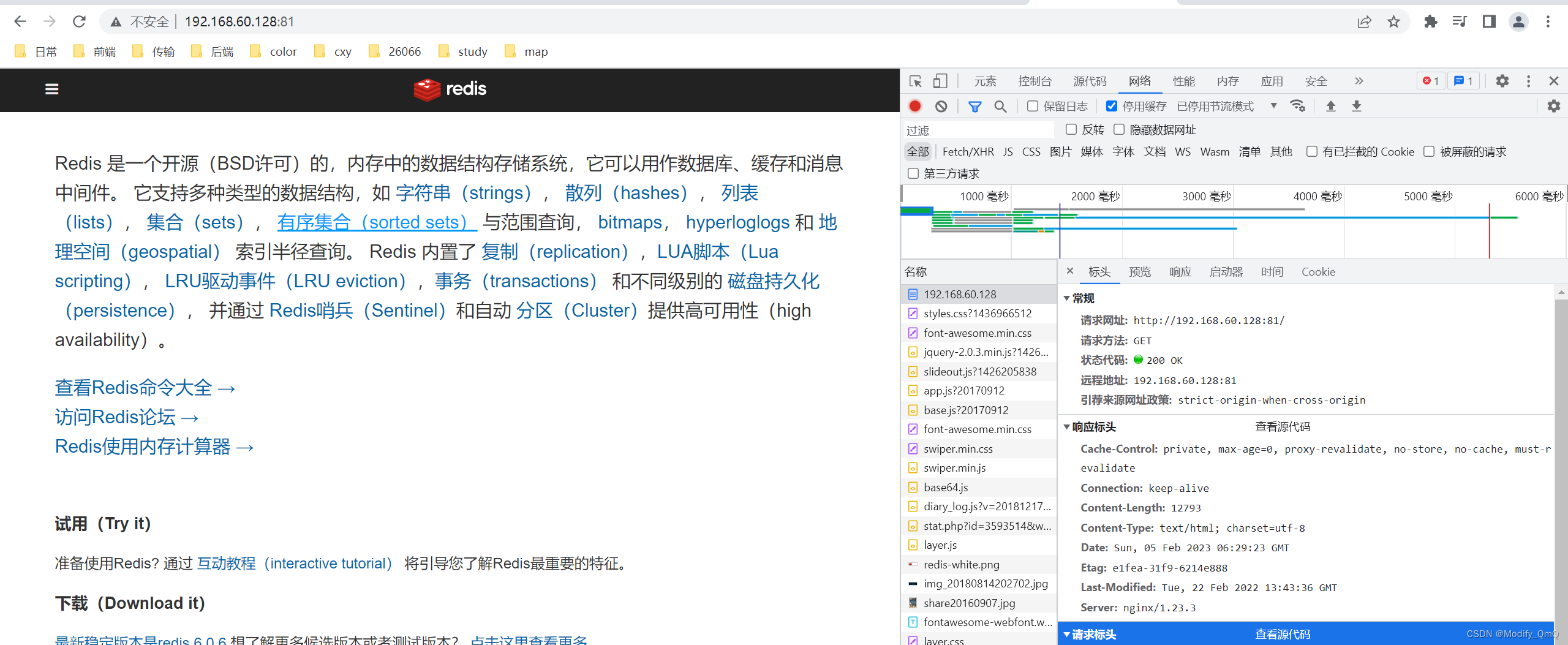Viewport: 1568px width, 645px height.
Task: Open the extensions puzzle icon
Action: [1430, 22]
